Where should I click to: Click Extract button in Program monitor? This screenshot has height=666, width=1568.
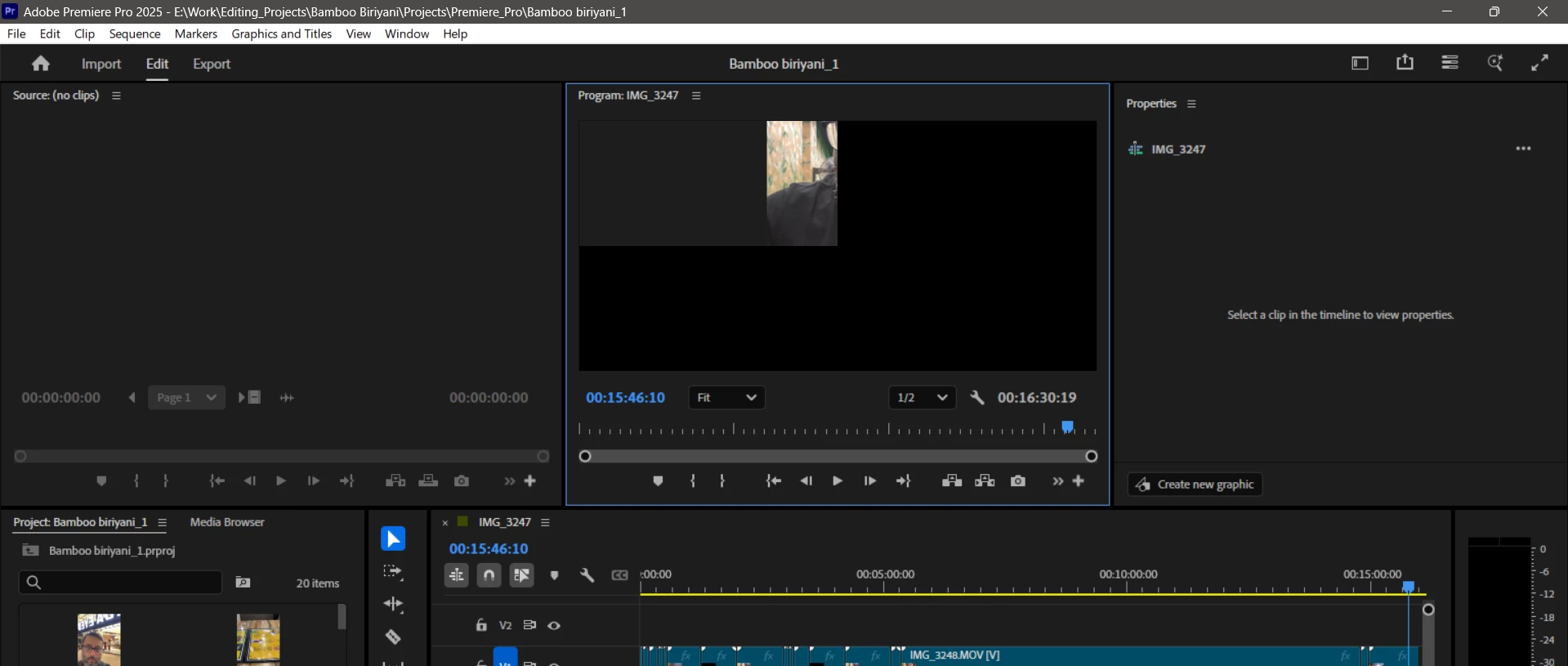985,481
